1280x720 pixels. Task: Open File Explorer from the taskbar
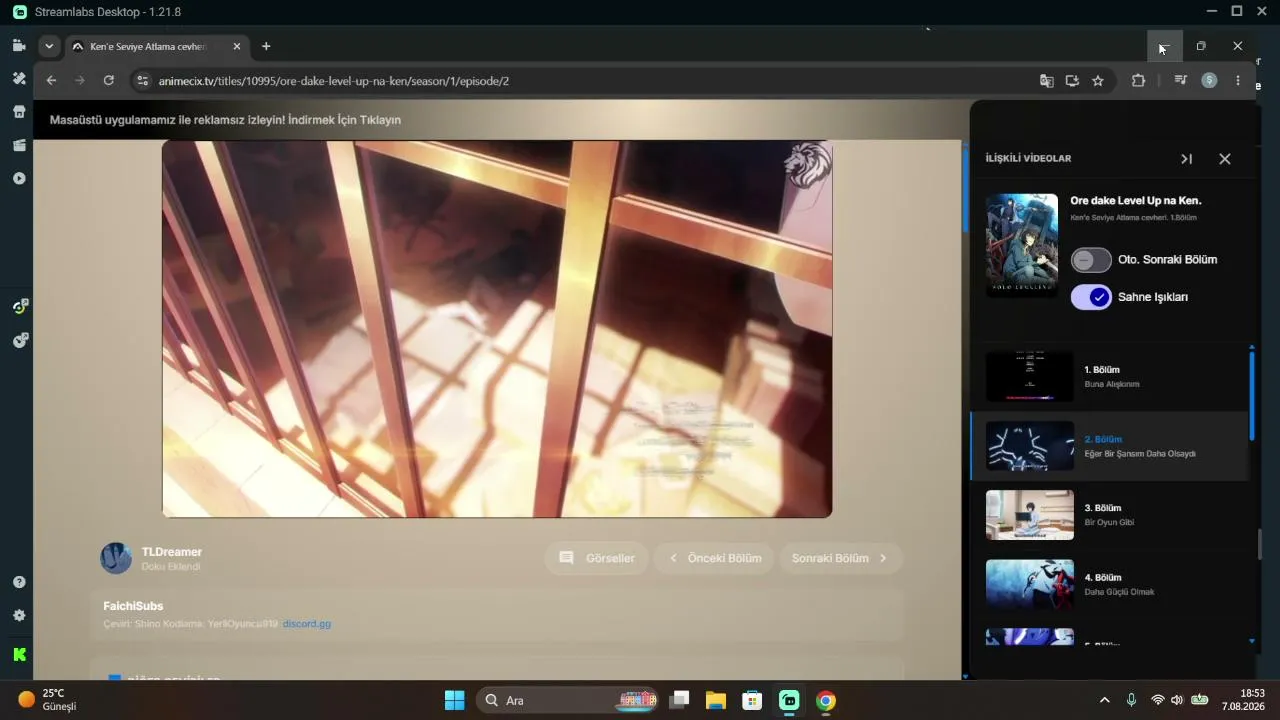click(x=715, y=700)
